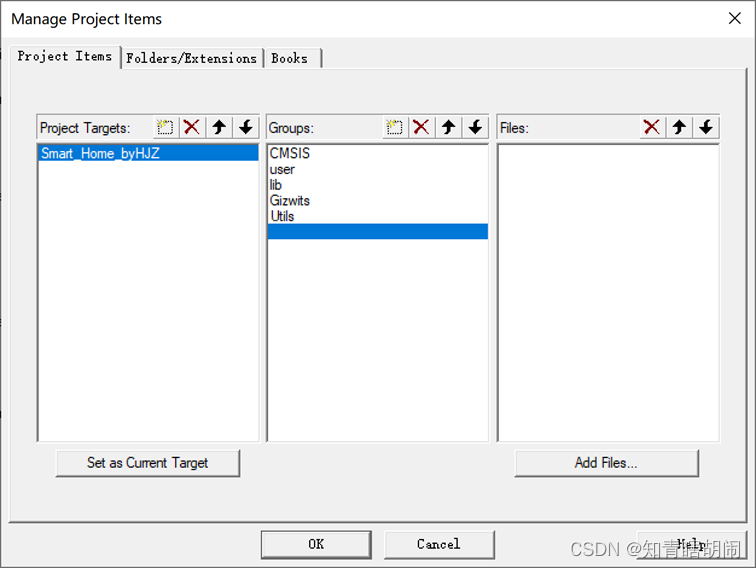Image resolution: width=756 pixels, height=568 pixels.
Task: Confirm dialog with OK button
Action: click(316, 544)
